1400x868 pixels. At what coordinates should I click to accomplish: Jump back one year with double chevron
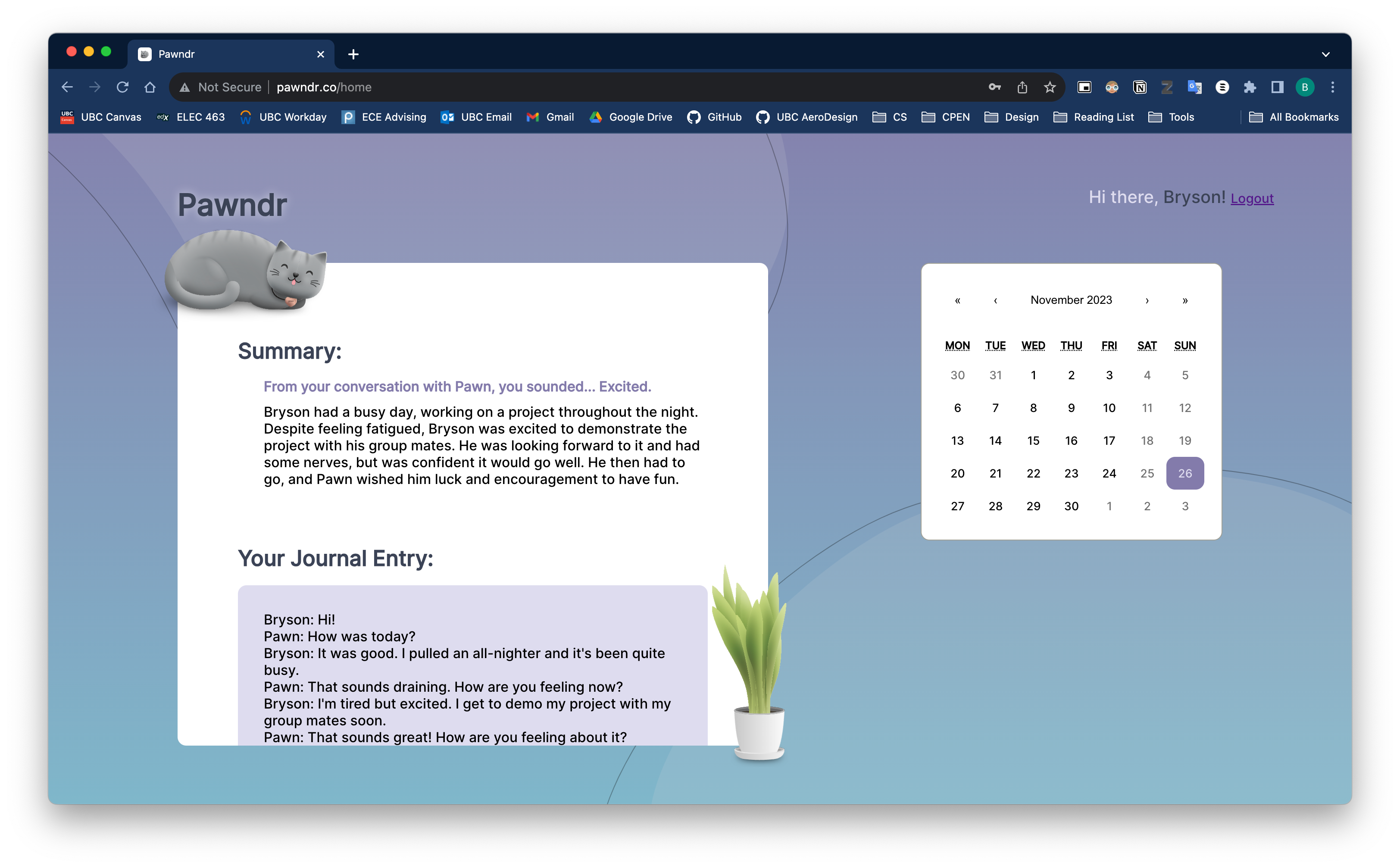point(957,300)
